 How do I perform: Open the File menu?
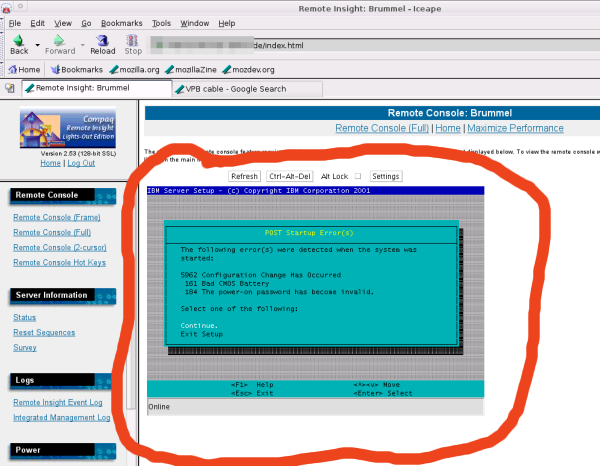pyautogui.click(x=15, y=23)
